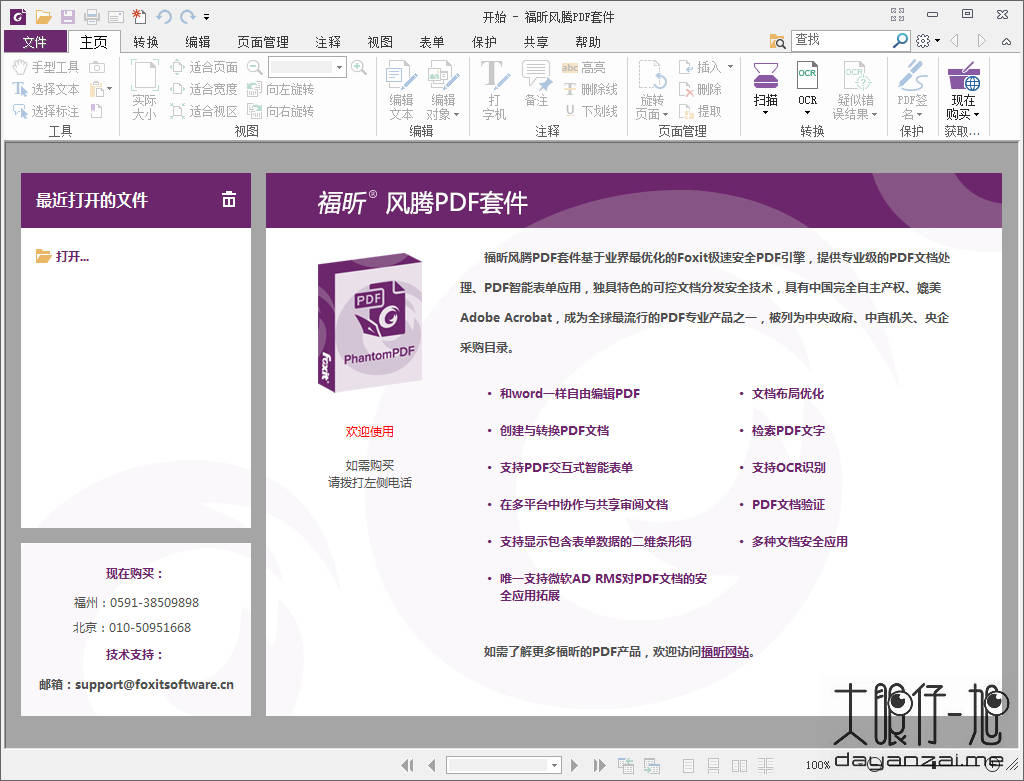Switch to the 保护 ribbon tab
Image resolution: width=1024 pixels, height=781 pixels.
point(484,42)
